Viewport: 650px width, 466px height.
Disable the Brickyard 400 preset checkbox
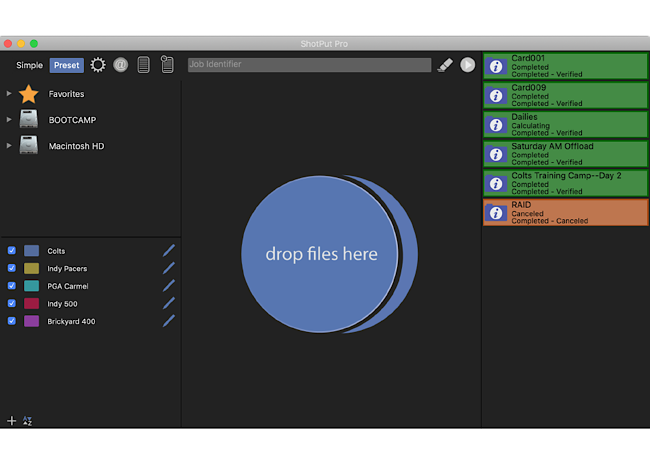click(x=12, y=321)
